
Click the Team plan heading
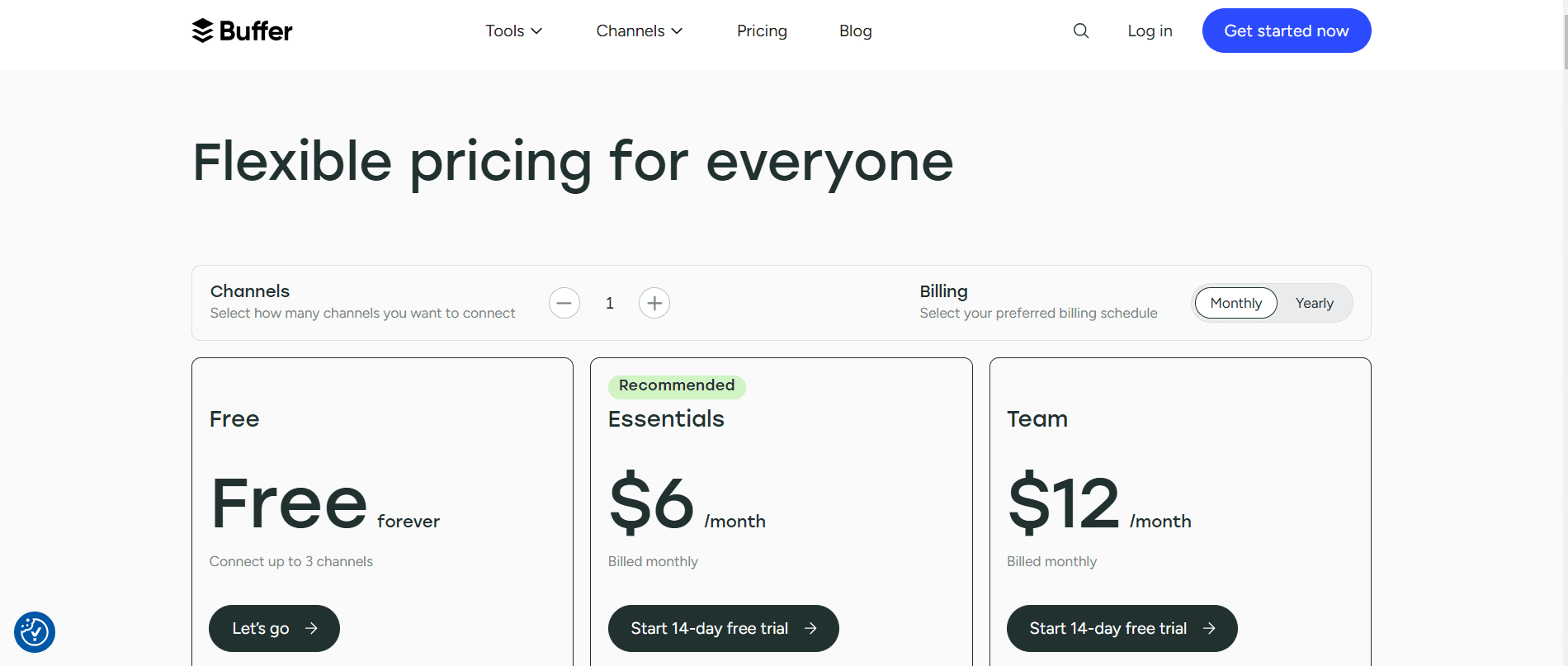click(x=1037, y=419)
